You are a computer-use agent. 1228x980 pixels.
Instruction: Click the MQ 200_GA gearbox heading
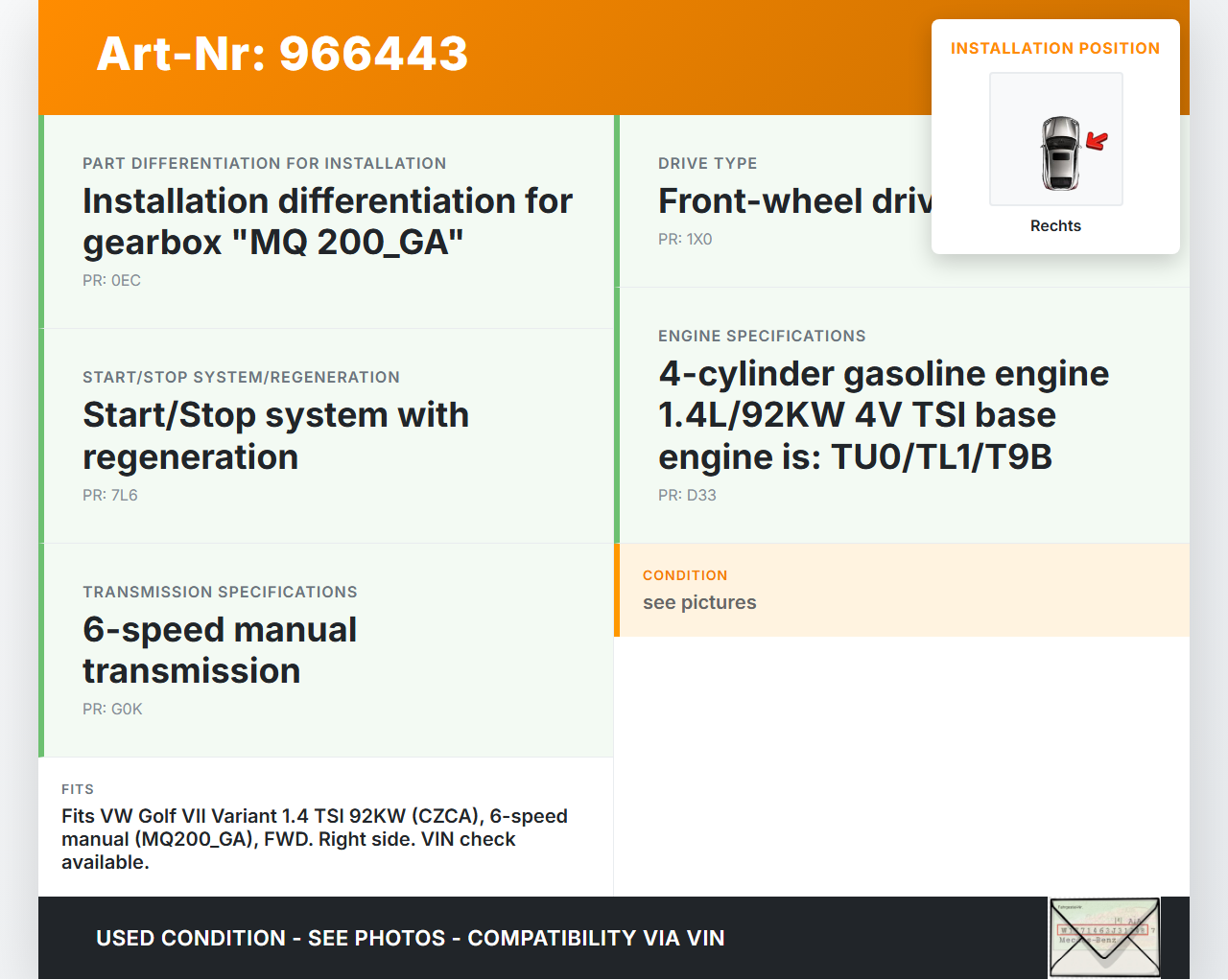click(x=327, y=222)
